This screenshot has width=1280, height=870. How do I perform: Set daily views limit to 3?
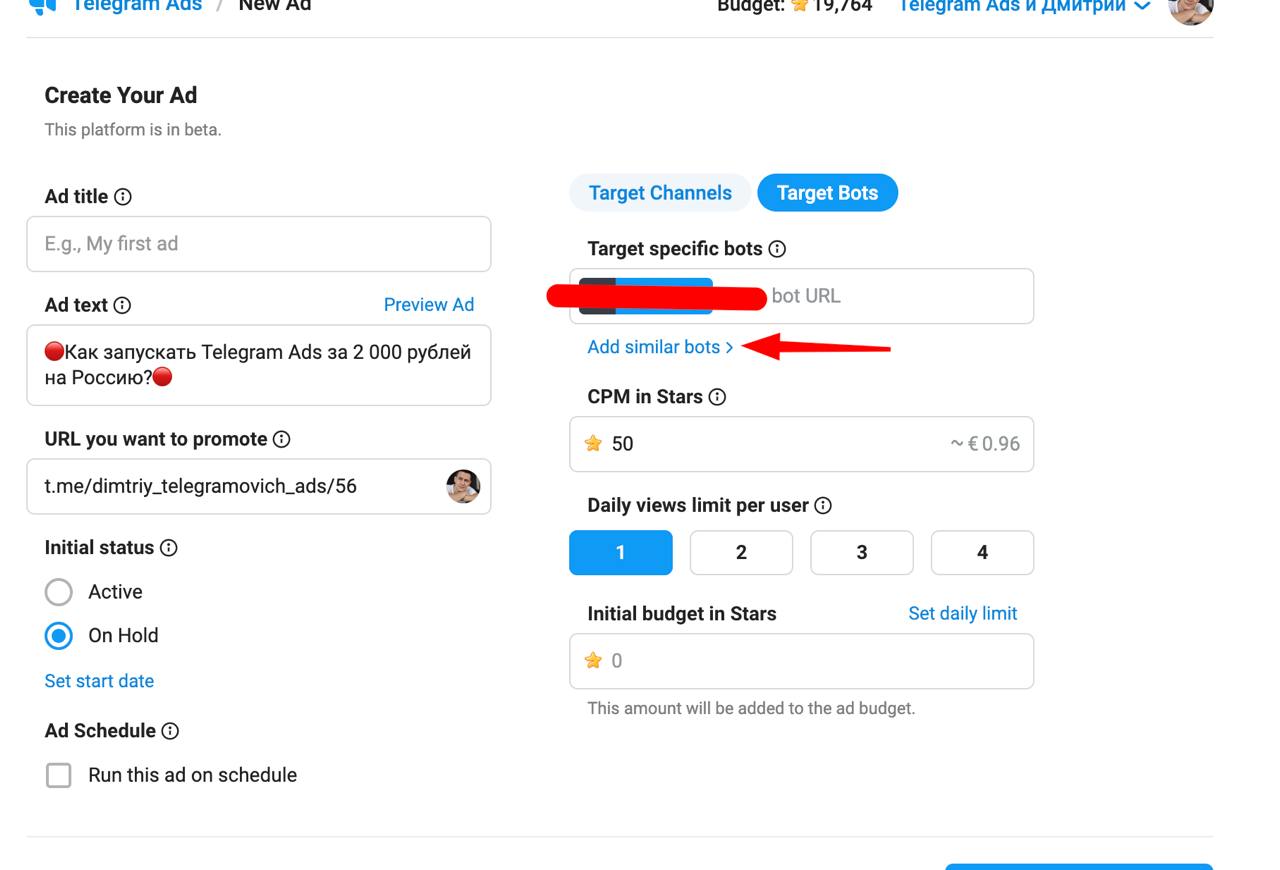862,552
